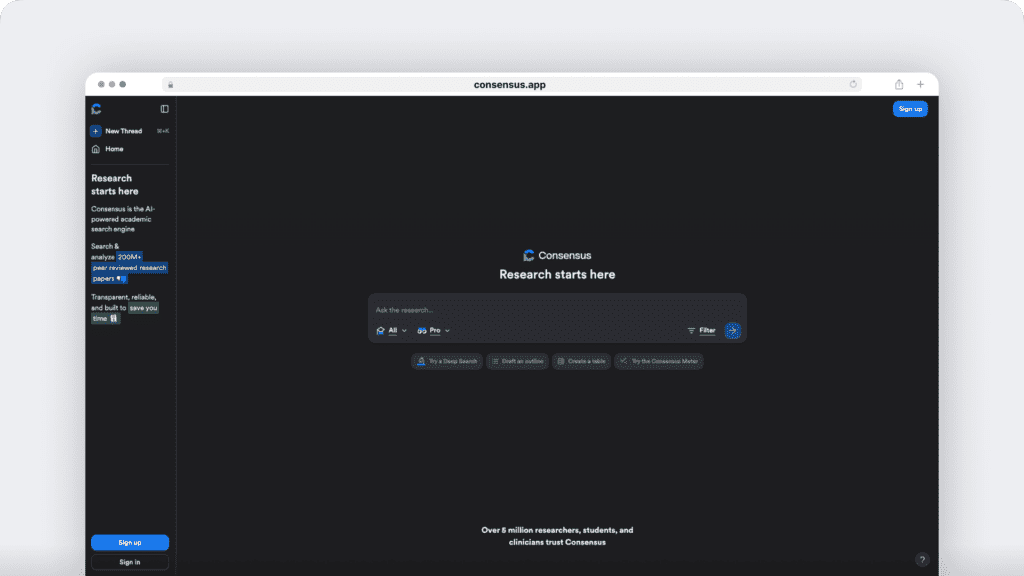
Task: Click the Ask the research input field
Action: pyautogui.click(x=540, y=310)
